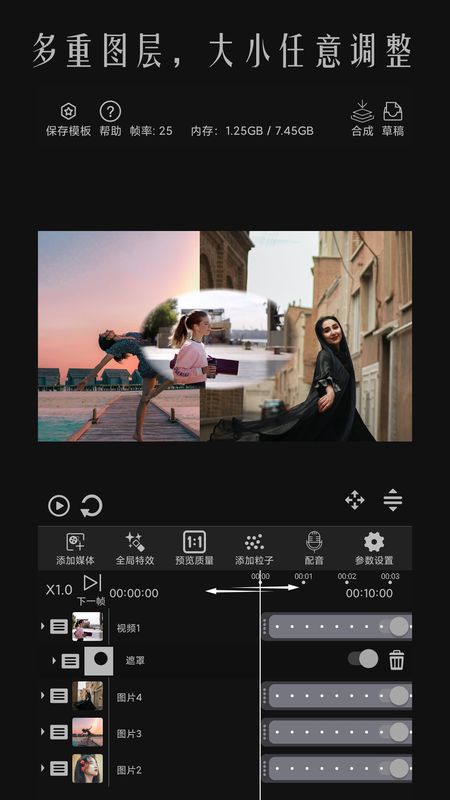Viewport: 450px width, 800px height.
Task: Open the 保存模板 save template icon
Action: (x=68, y=111)
